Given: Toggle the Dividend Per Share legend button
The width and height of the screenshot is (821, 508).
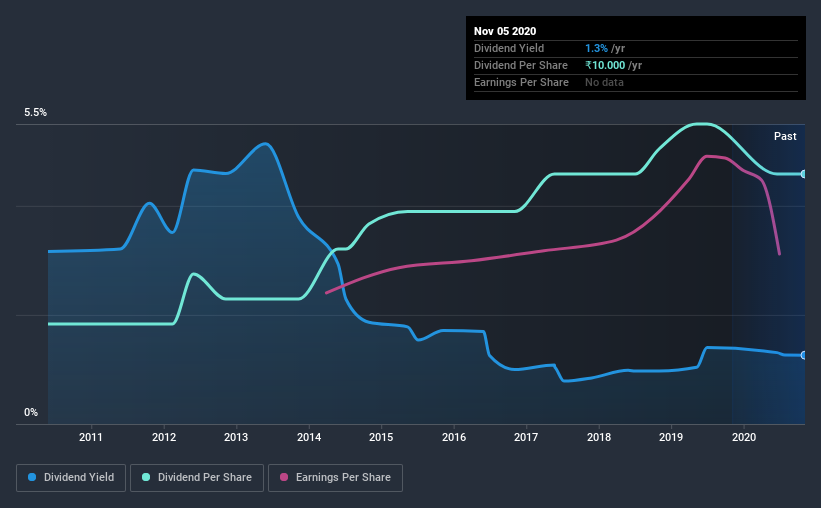Looking at the screenshot, I should [x=197, y=478].
